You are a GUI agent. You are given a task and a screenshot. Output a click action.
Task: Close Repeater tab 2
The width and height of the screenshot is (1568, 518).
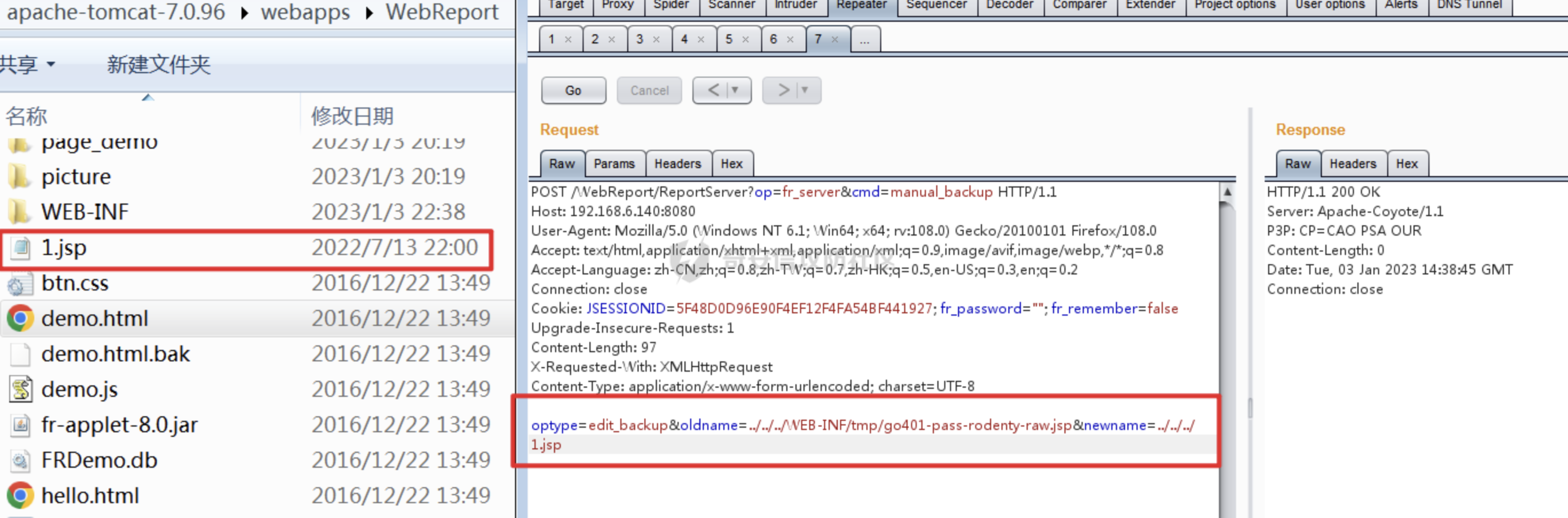(612, 39)
